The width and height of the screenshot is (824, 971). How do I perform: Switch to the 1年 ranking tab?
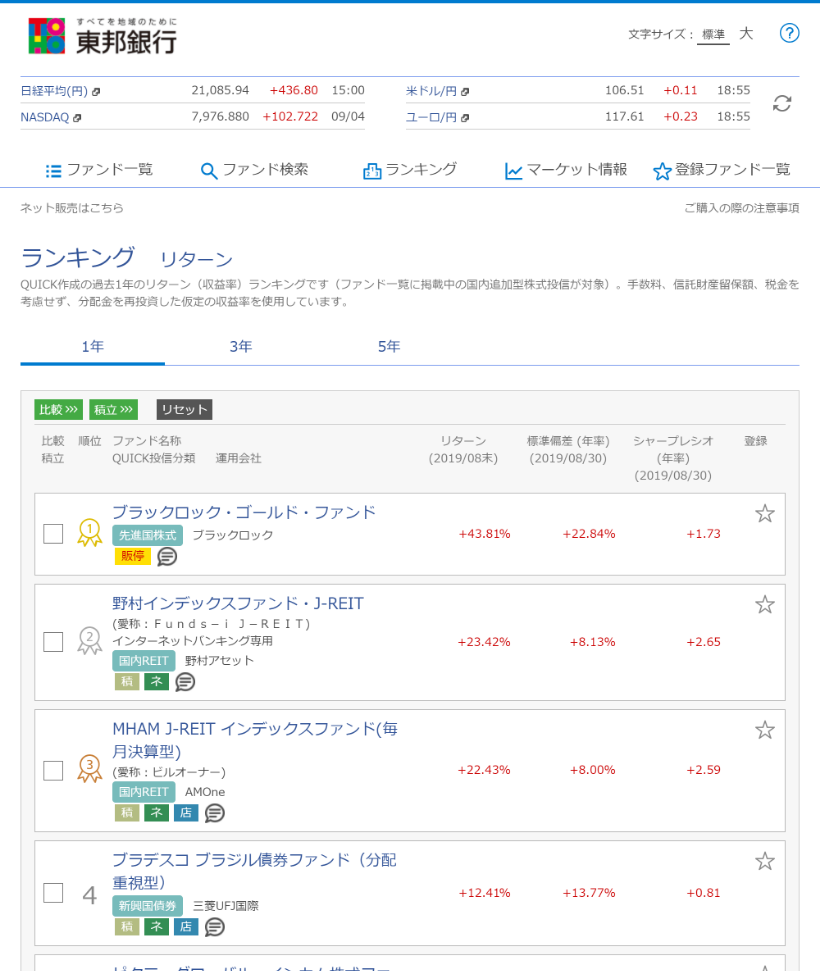pyautogui.click(x=93, y=347)
